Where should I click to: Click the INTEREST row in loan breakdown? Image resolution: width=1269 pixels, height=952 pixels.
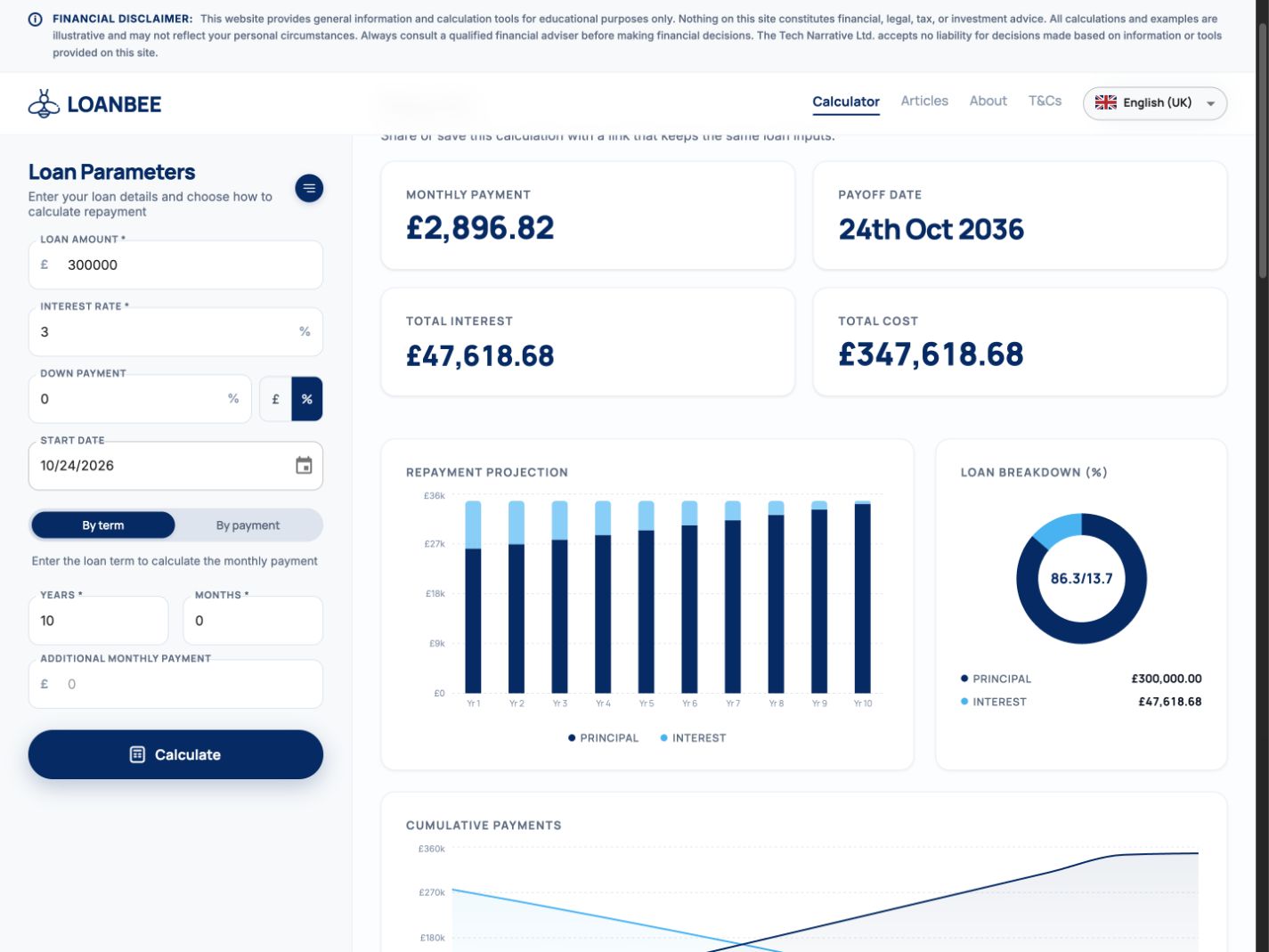tap(1081, 702)
